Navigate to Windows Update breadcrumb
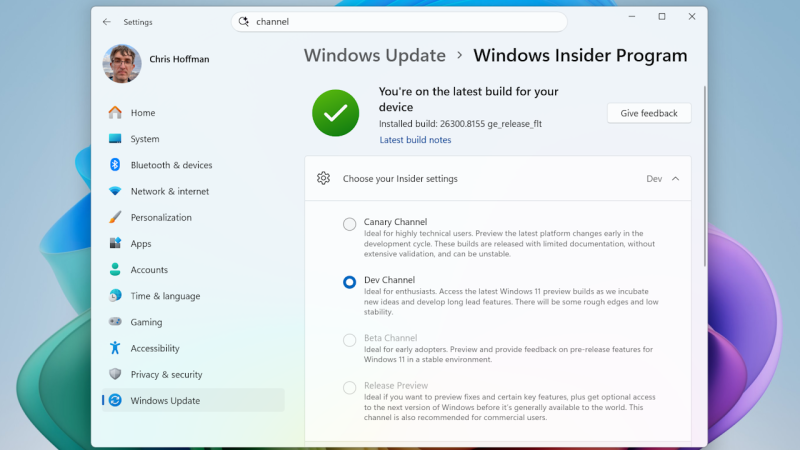Screen dimensions: 800x450 [374, 56]
